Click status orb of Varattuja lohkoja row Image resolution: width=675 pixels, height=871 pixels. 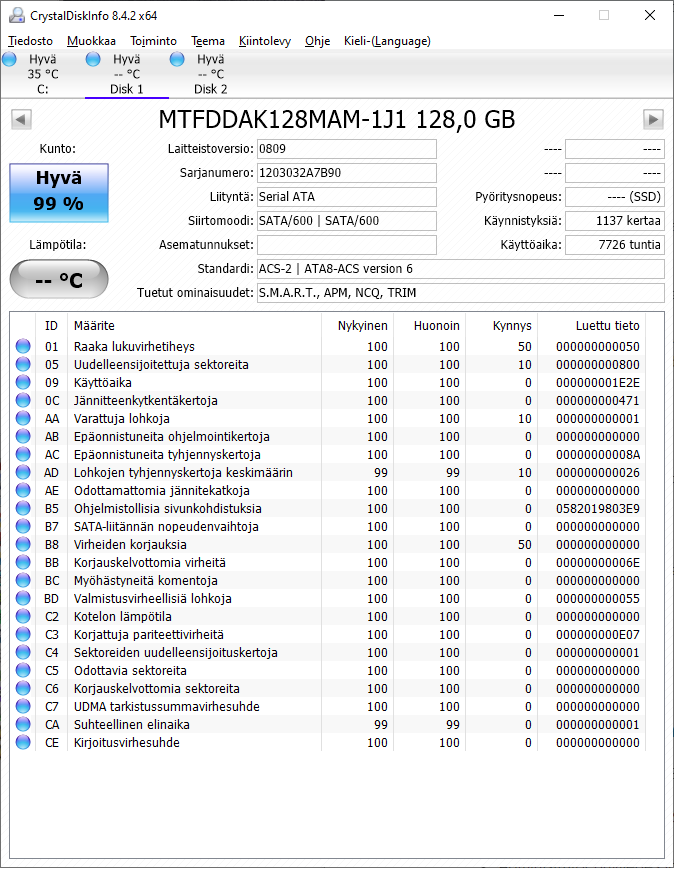[x=23, y=418]
